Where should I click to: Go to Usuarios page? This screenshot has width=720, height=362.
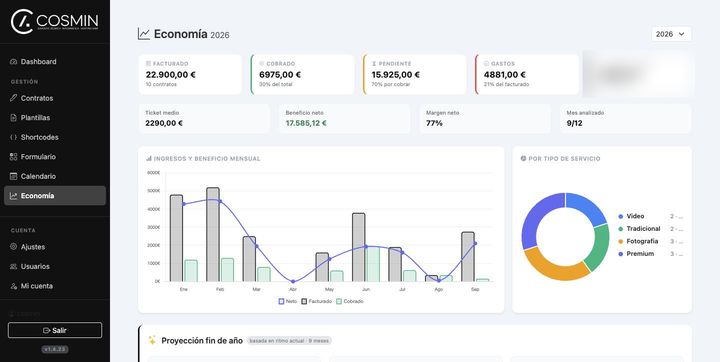[55, 266]
